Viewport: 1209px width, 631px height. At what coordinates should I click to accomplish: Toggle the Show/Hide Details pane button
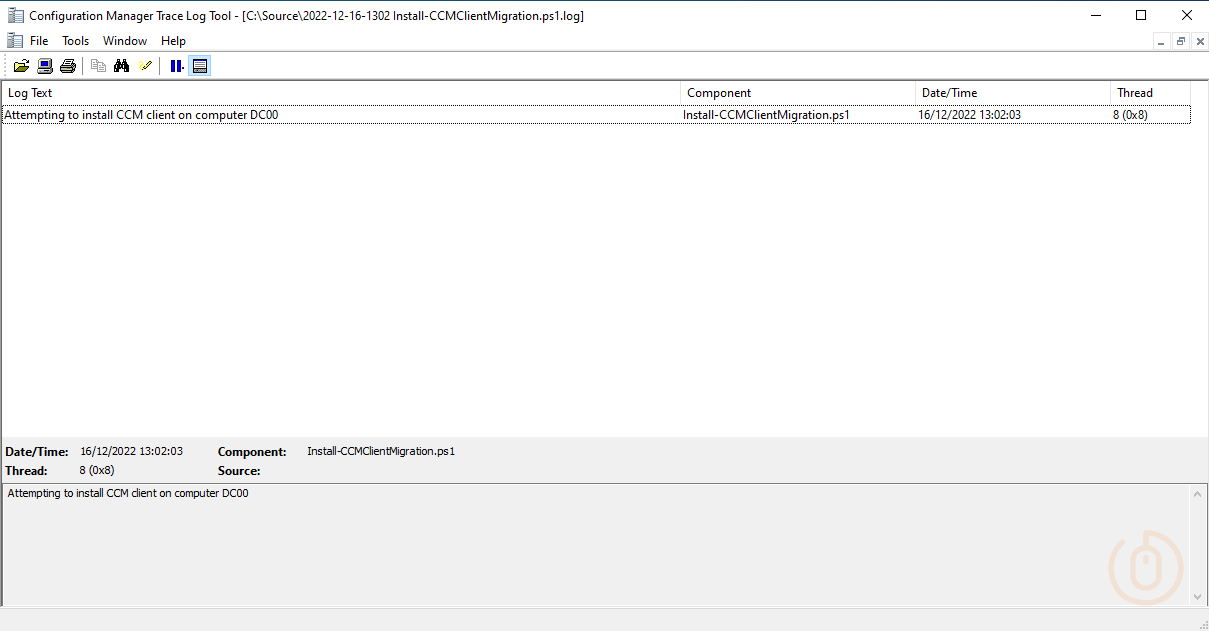(x=200, y=66)
